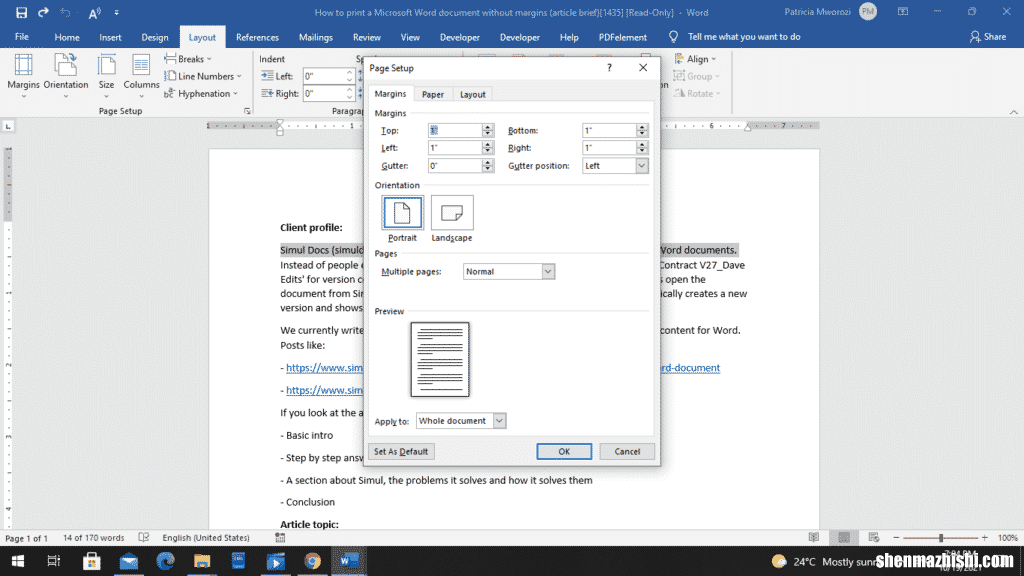Open the Apply to dropdown
The image size is (1024, 576).
(499, 421)
